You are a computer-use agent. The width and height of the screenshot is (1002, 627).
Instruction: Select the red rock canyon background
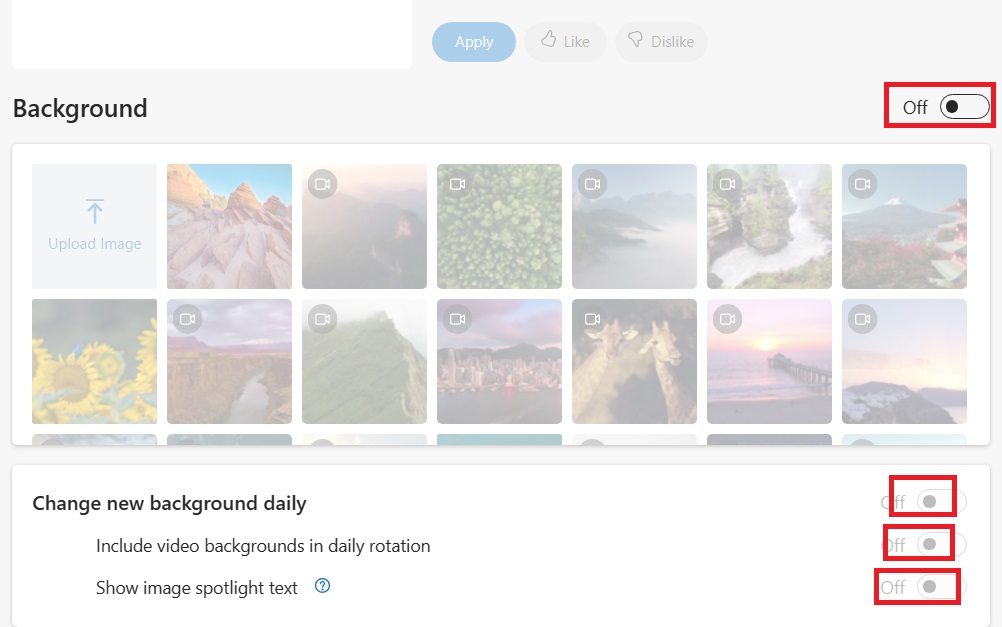pos(229,226)
